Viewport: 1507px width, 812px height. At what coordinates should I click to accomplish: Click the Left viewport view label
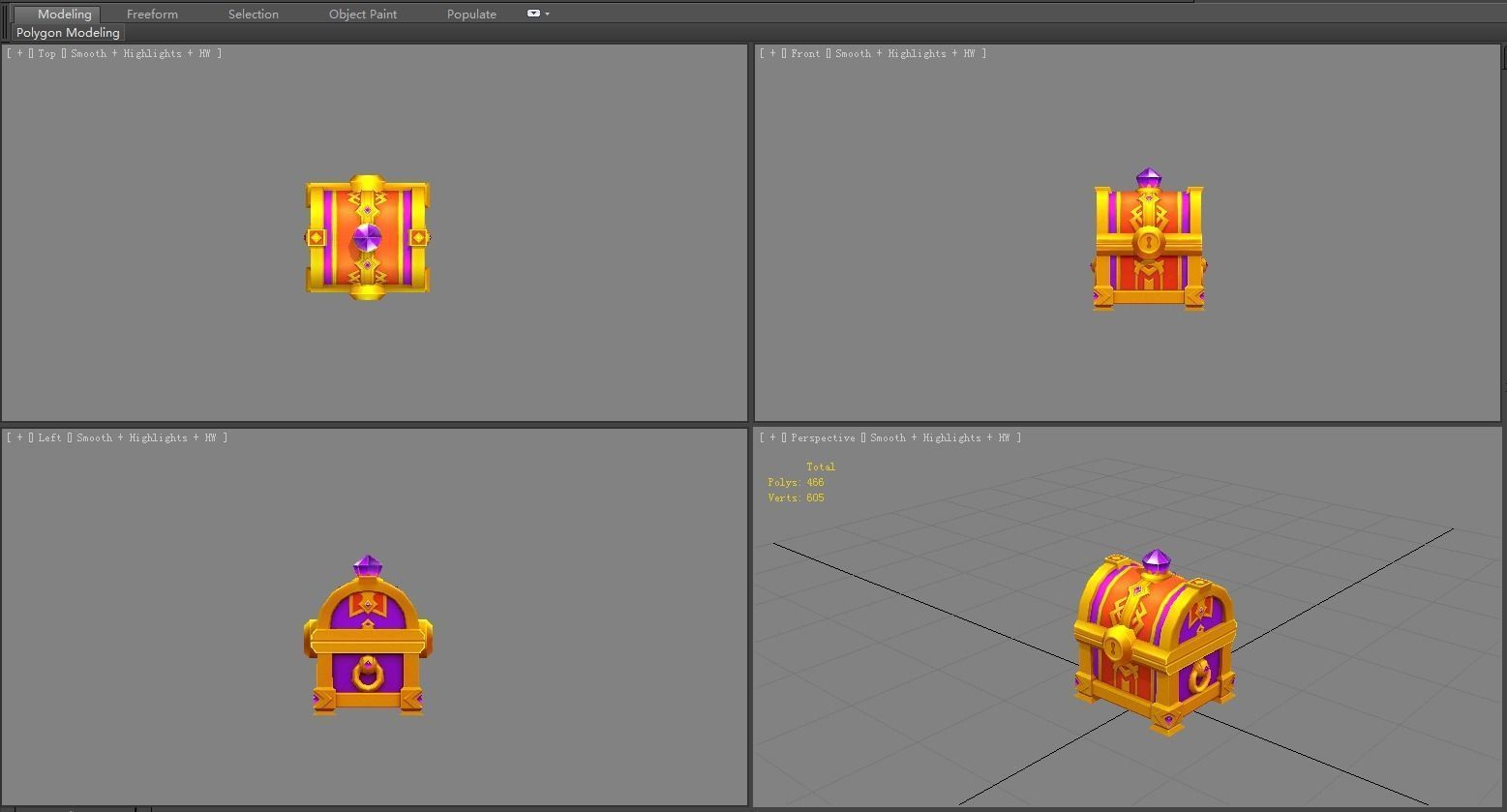pos(49,437)
